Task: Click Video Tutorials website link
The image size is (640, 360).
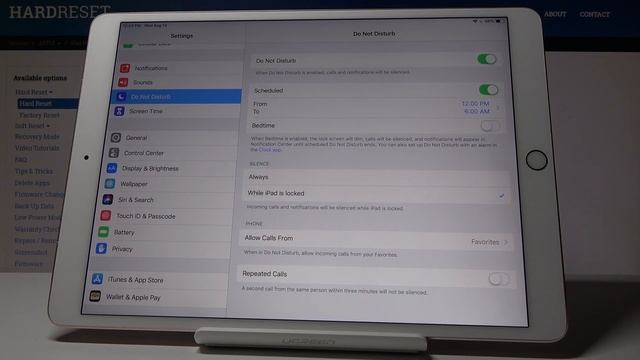Action: click(37, 148)
